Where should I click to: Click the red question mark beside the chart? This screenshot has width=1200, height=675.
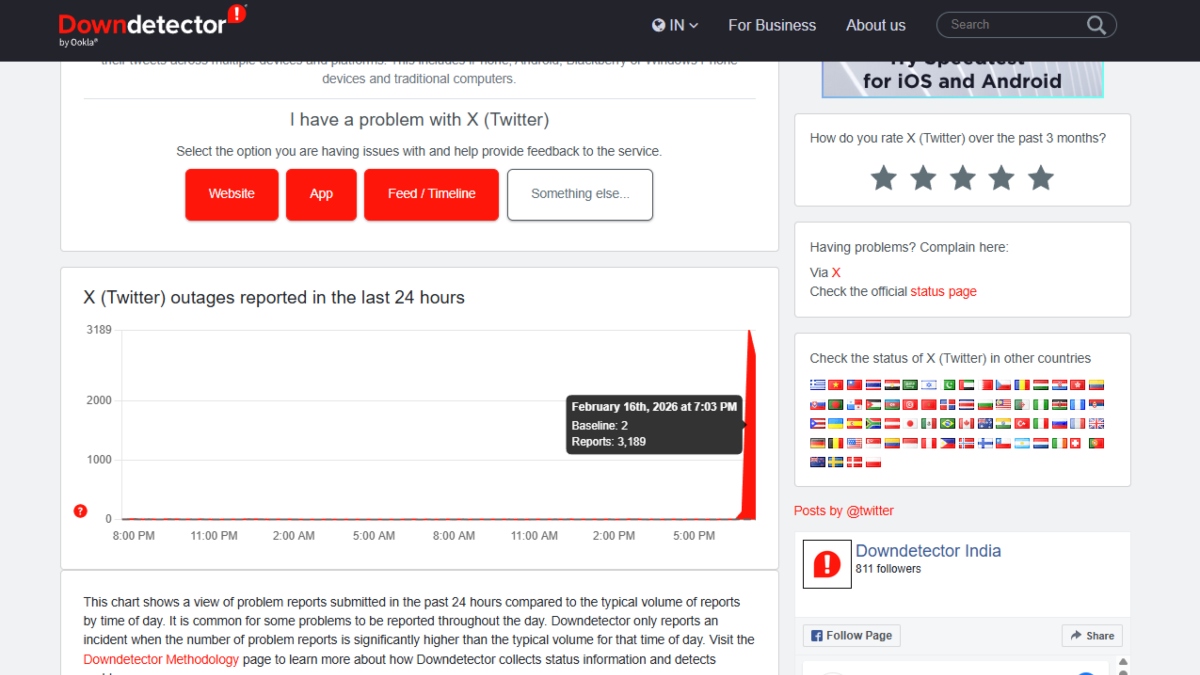click(80, 510)
